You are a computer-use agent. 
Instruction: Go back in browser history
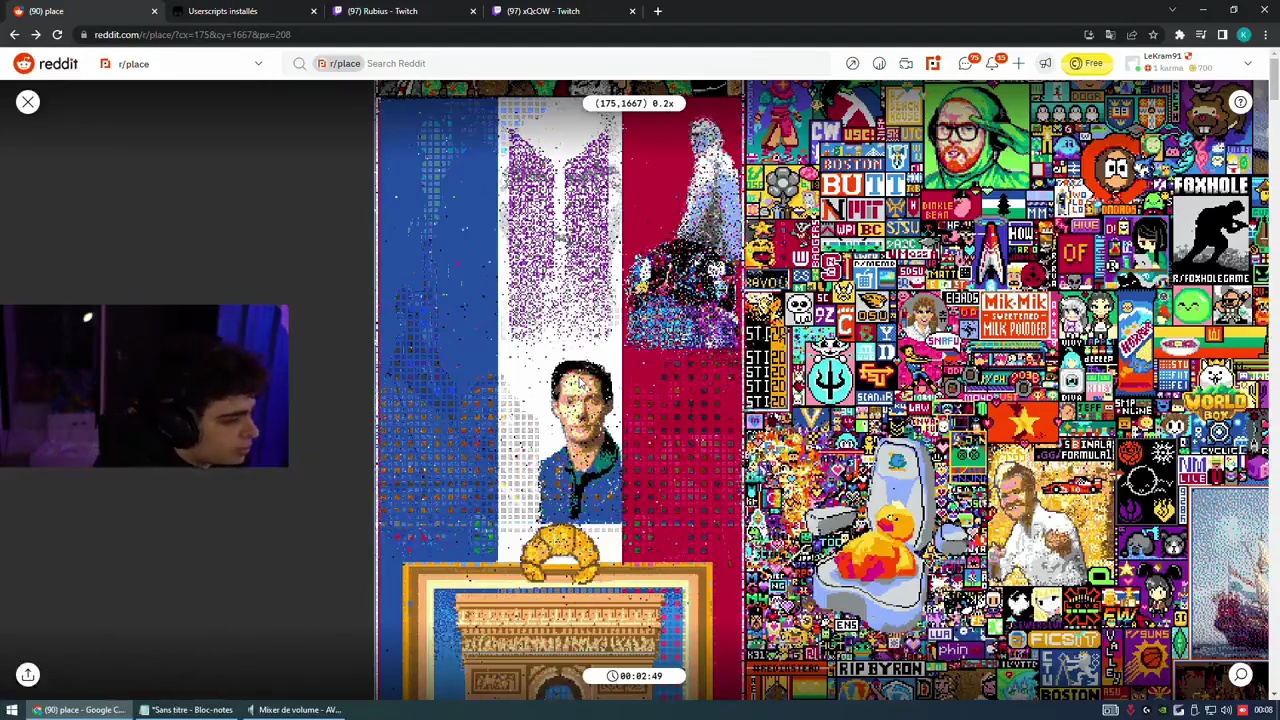(x=14, y=35)
